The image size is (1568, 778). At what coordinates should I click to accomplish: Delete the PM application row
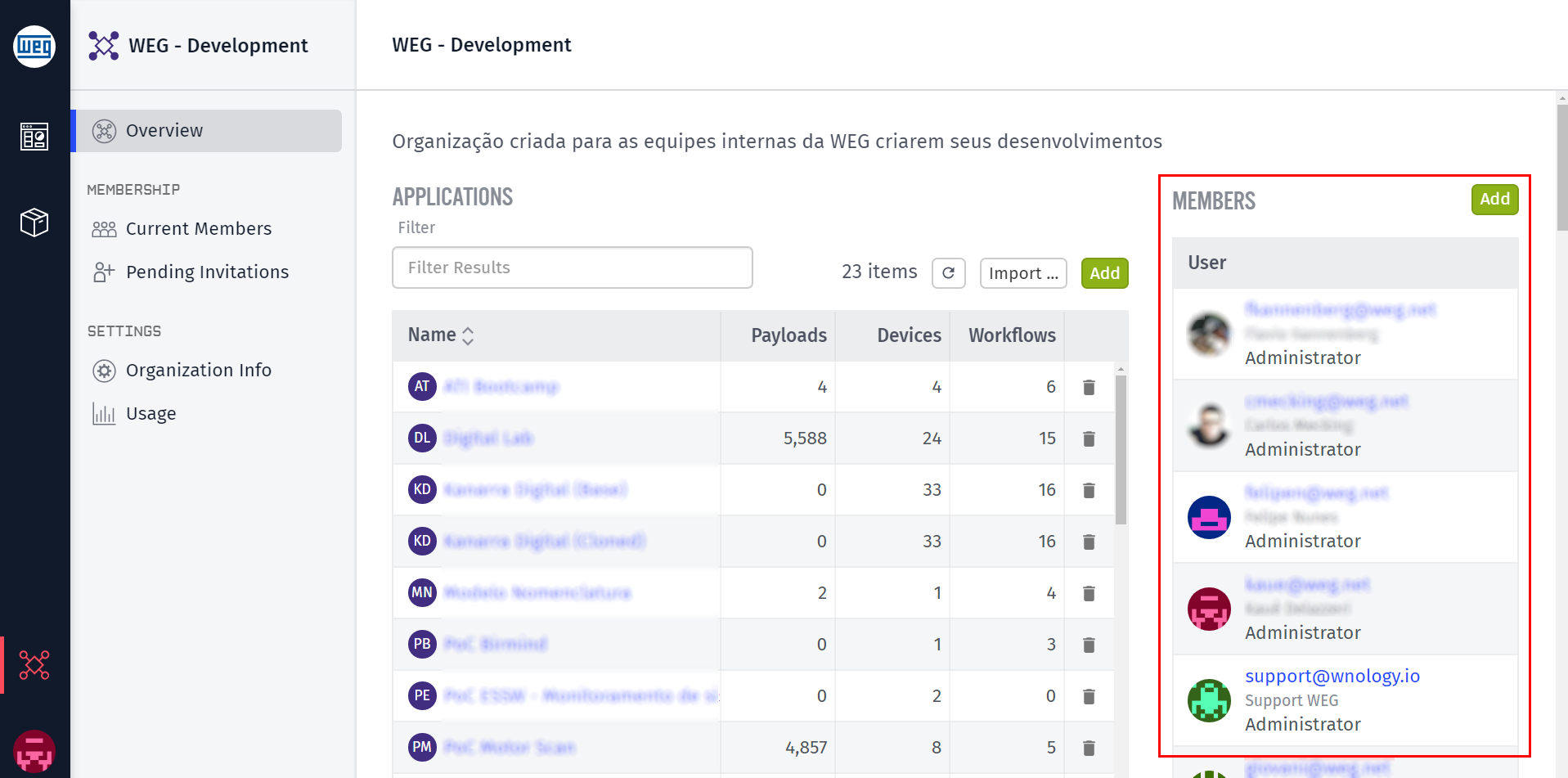tap(1089, 748)
